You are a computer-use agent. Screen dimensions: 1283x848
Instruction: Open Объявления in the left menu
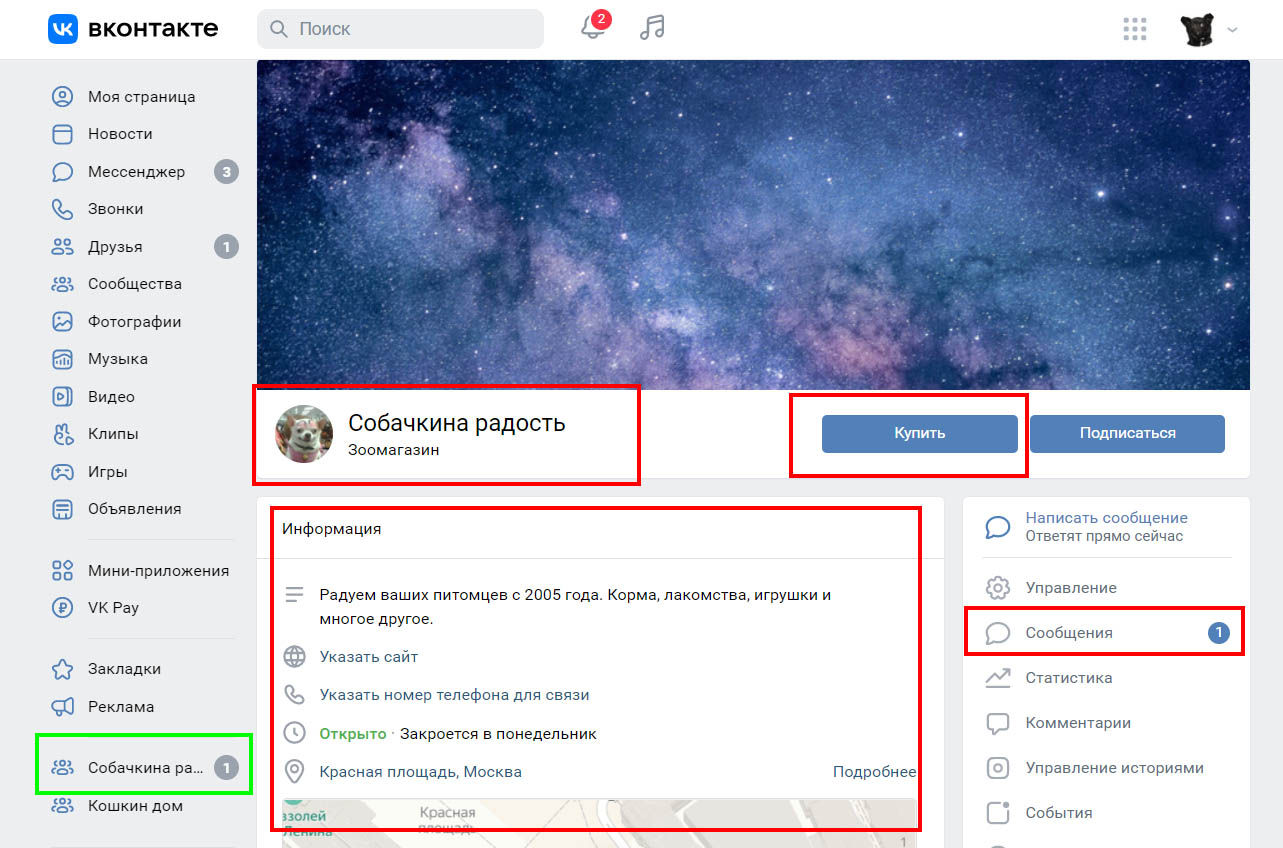[x=135, y=509]
